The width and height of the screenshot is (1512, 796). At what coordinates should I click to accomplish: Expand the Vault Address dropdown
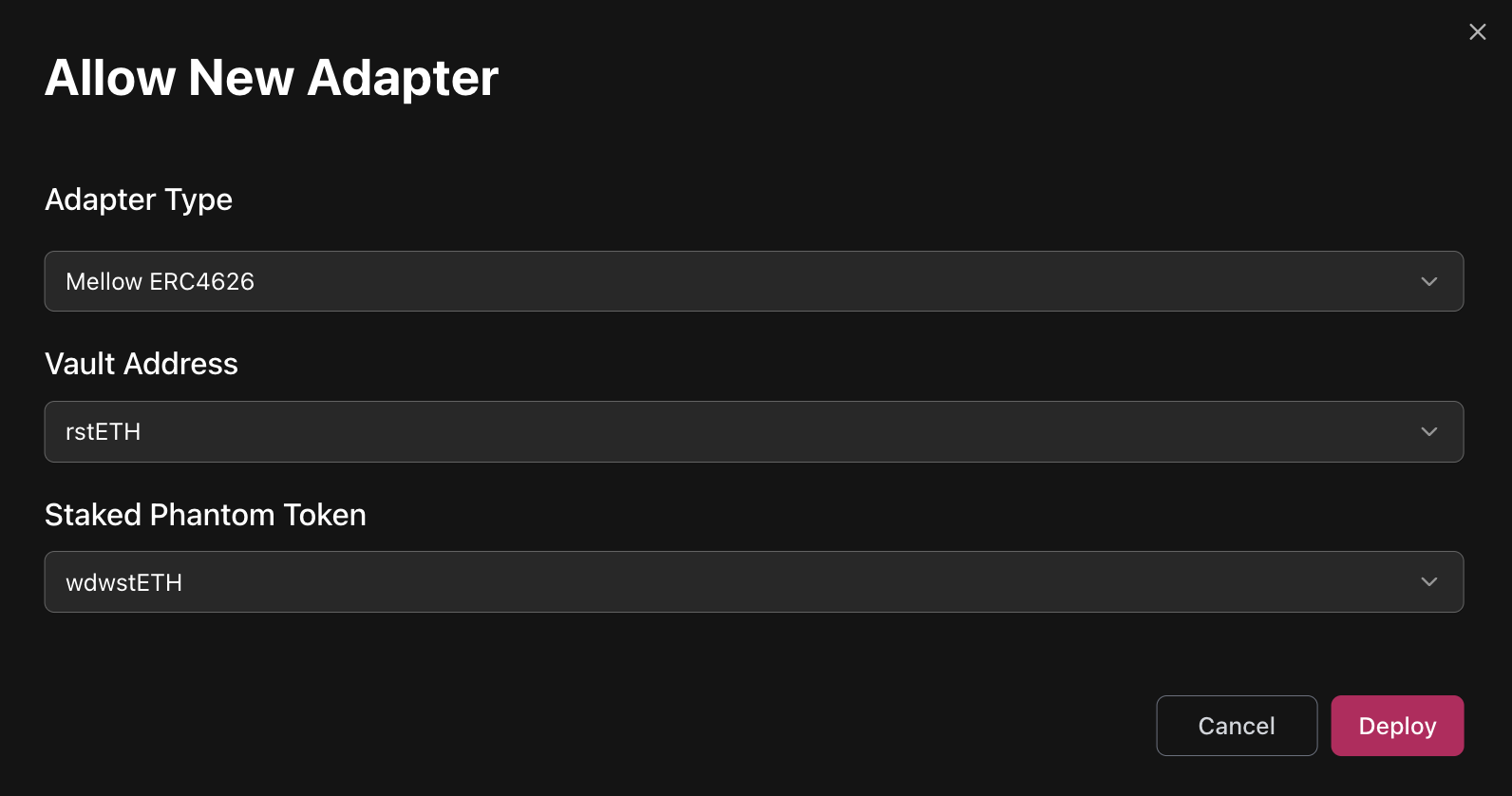point(753,432)
